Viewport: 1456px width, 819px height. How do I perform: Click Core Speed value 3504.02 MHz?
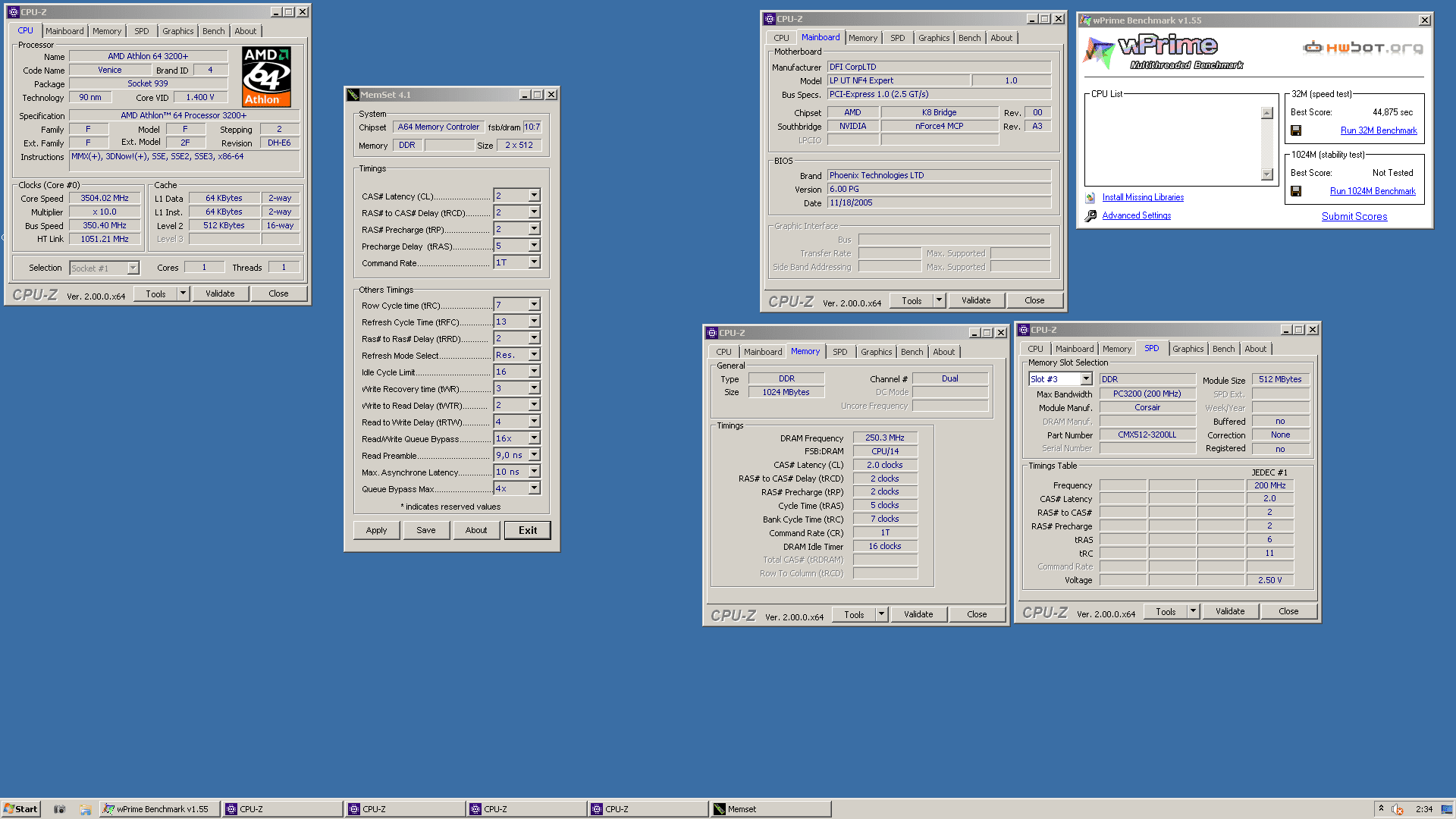tap(105, 198)
